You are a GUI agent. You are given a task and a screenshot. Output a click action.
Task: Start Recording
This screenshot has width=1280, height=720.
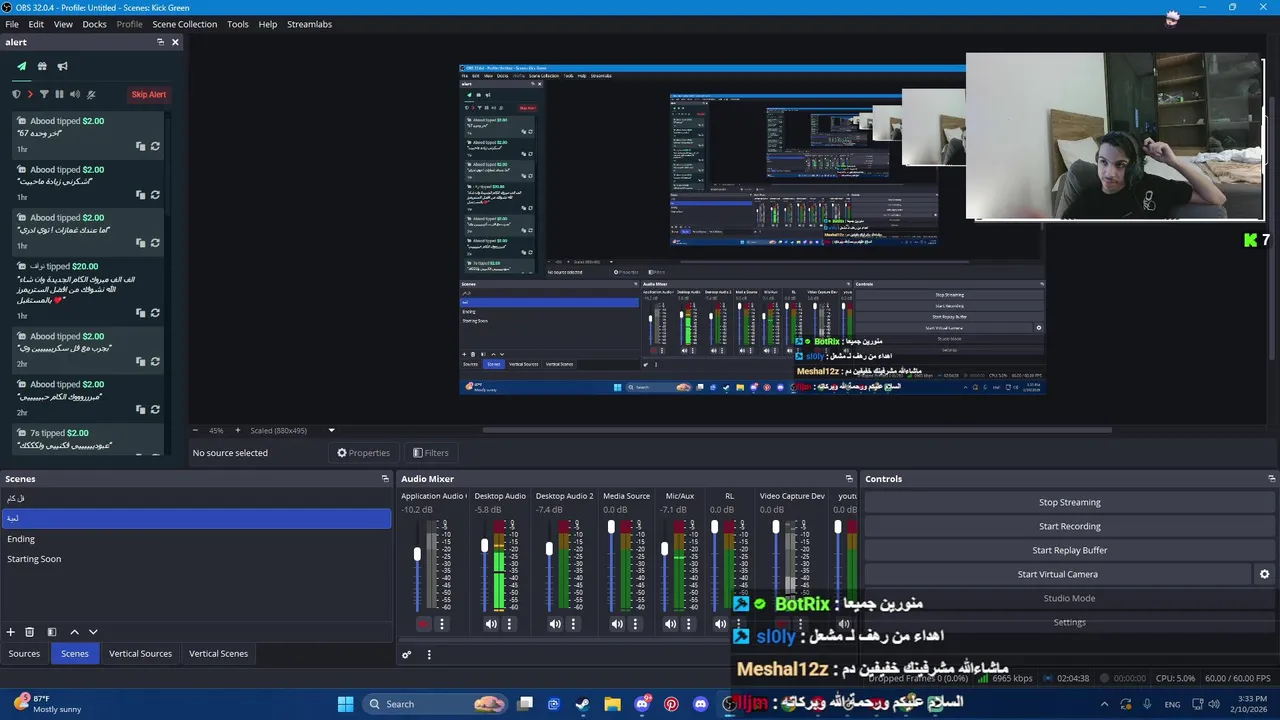point(1069,526)
